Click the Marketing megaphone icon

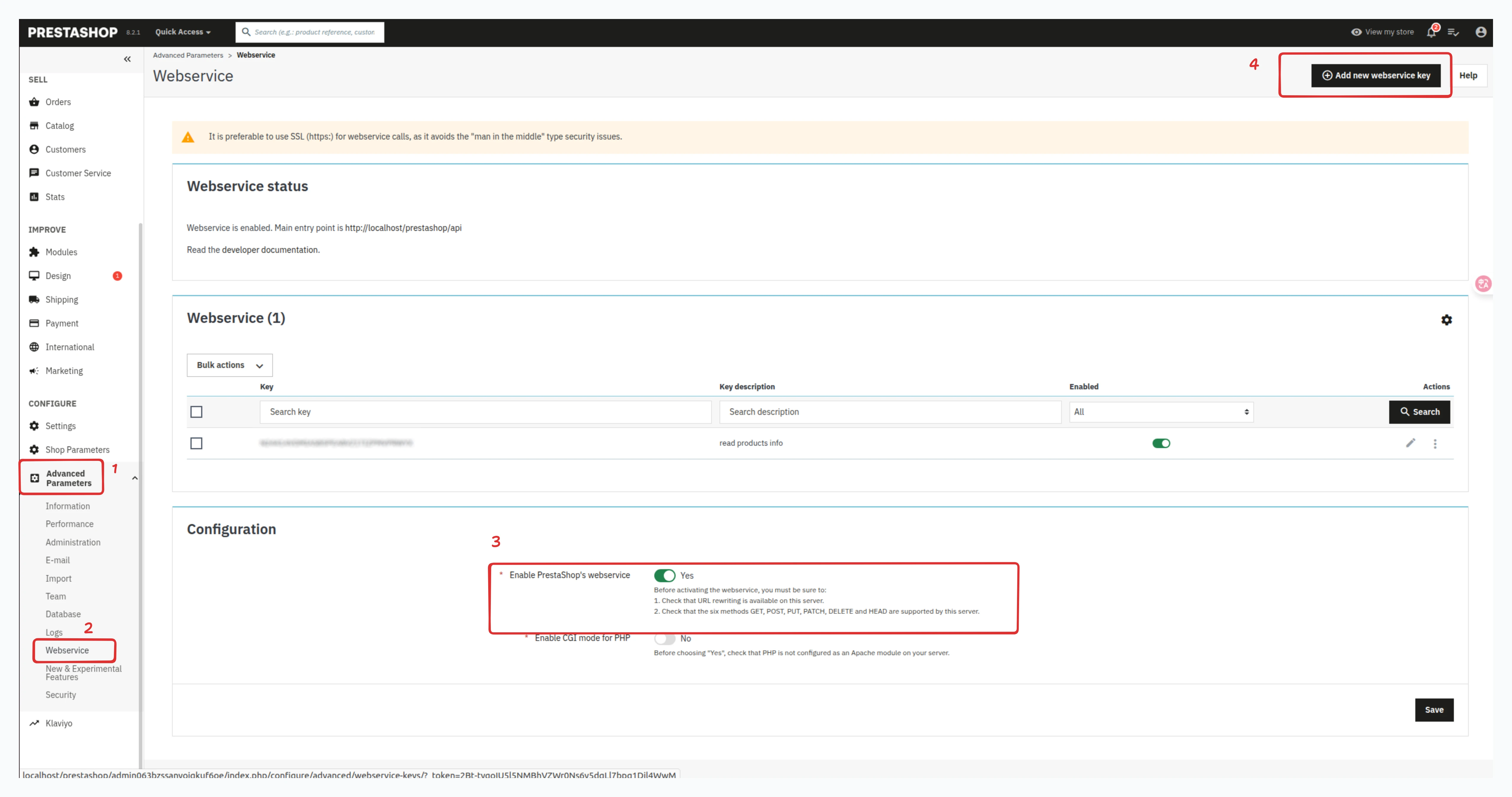click(x=34, y=371)
